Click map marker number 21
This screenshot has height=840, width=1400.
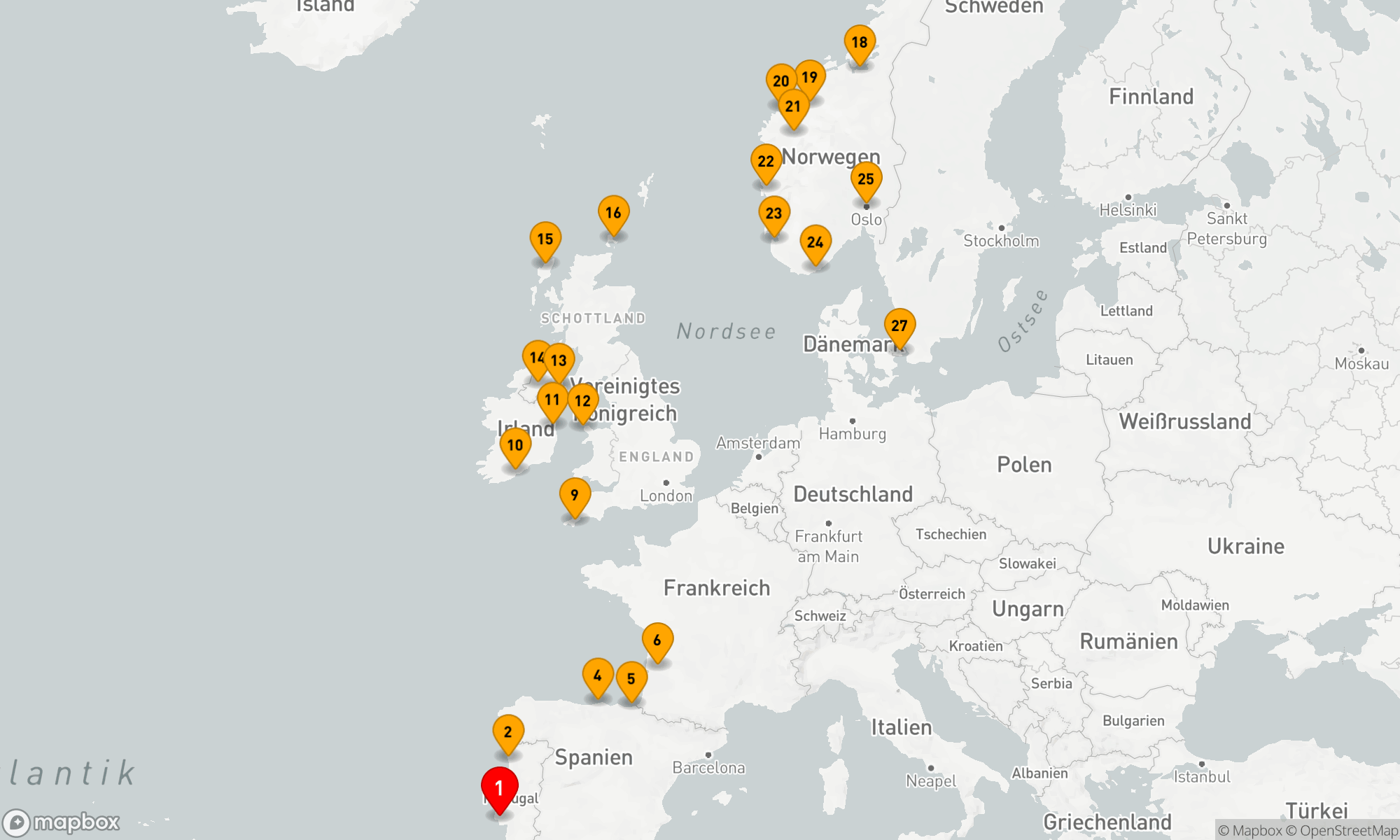pyautogui.click(x=794, y=109)
